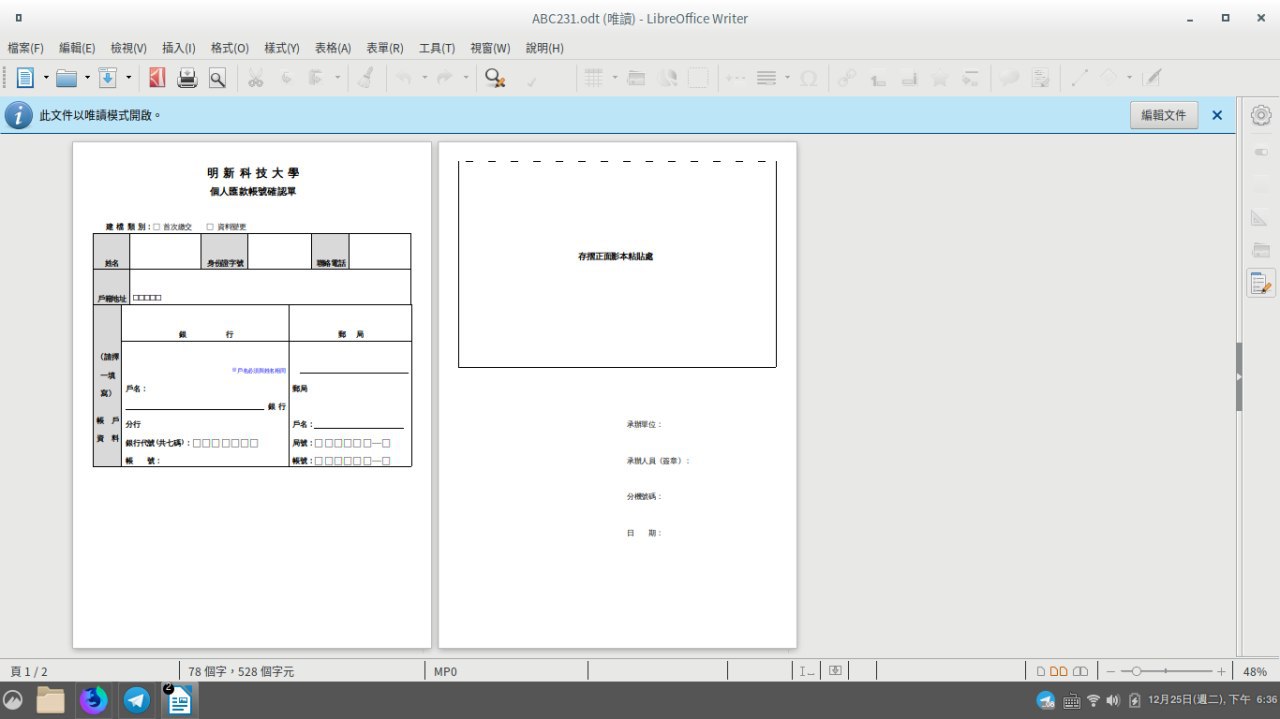Open sidebar settings gear icon
This screenshot has height=719, width=1280.
click(1261, 115)
